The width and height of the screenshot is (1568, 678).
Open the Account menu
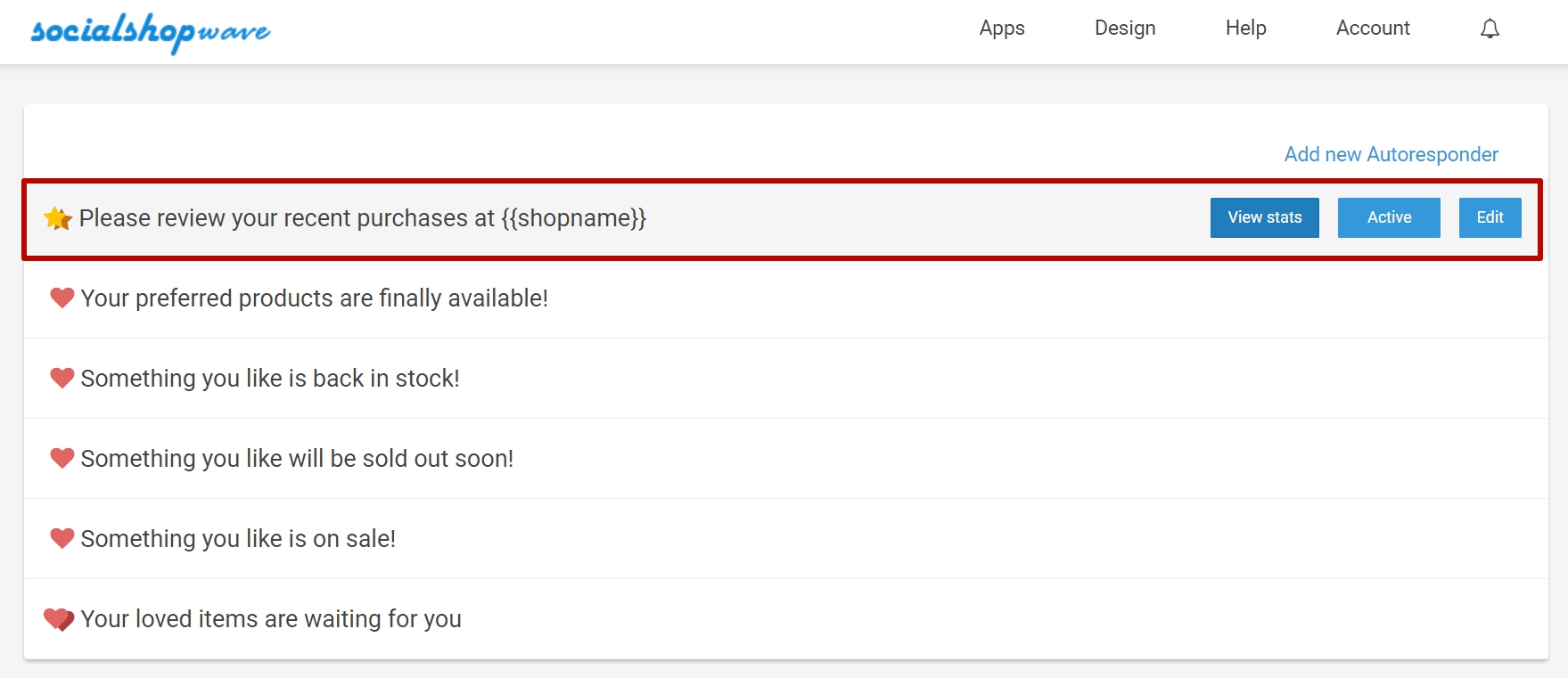click(1373, 29)
